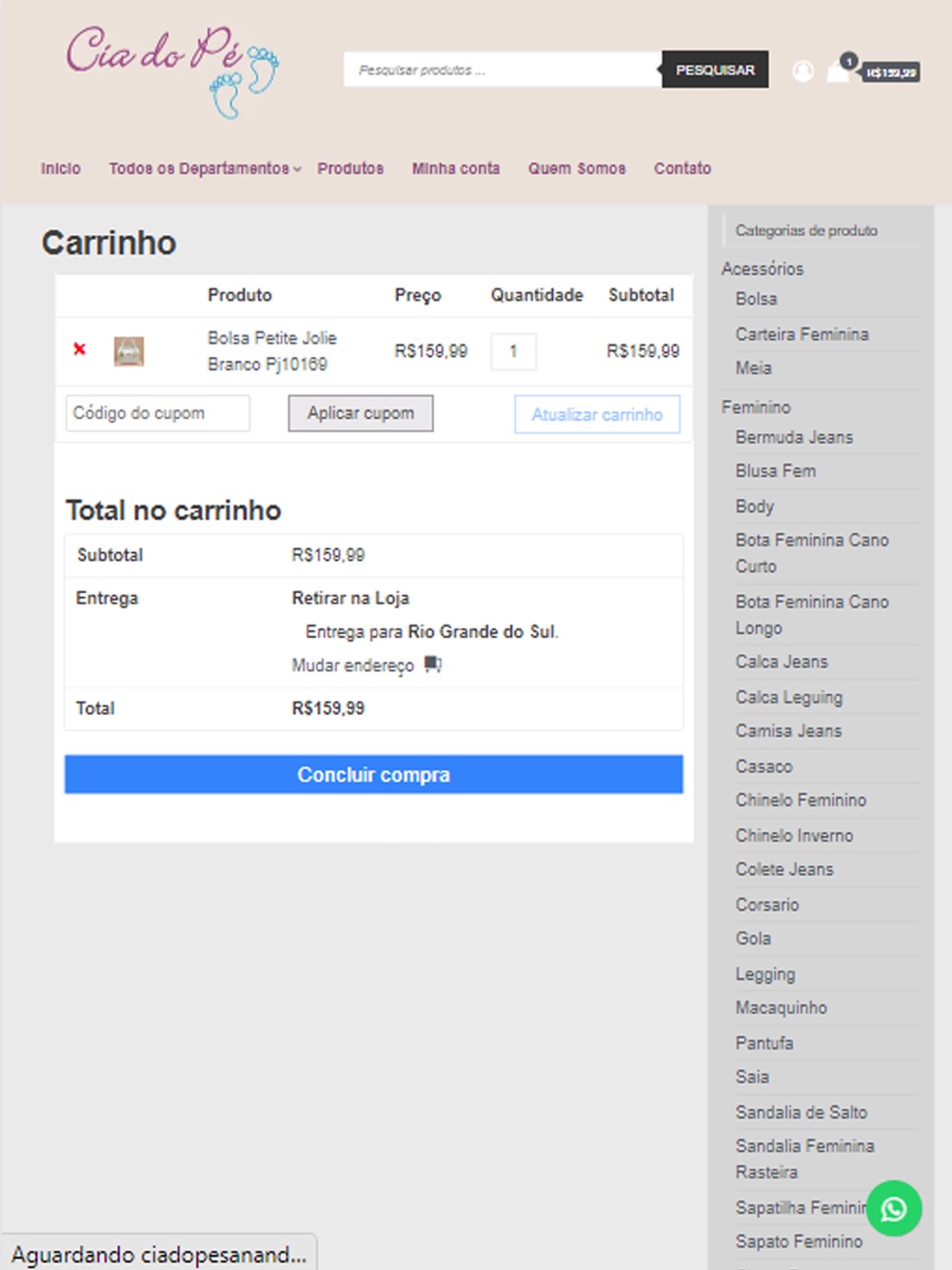Click the Pesquisar produtos search box
This screenshot has width=952, height=1270.
(x=503, y=69)
